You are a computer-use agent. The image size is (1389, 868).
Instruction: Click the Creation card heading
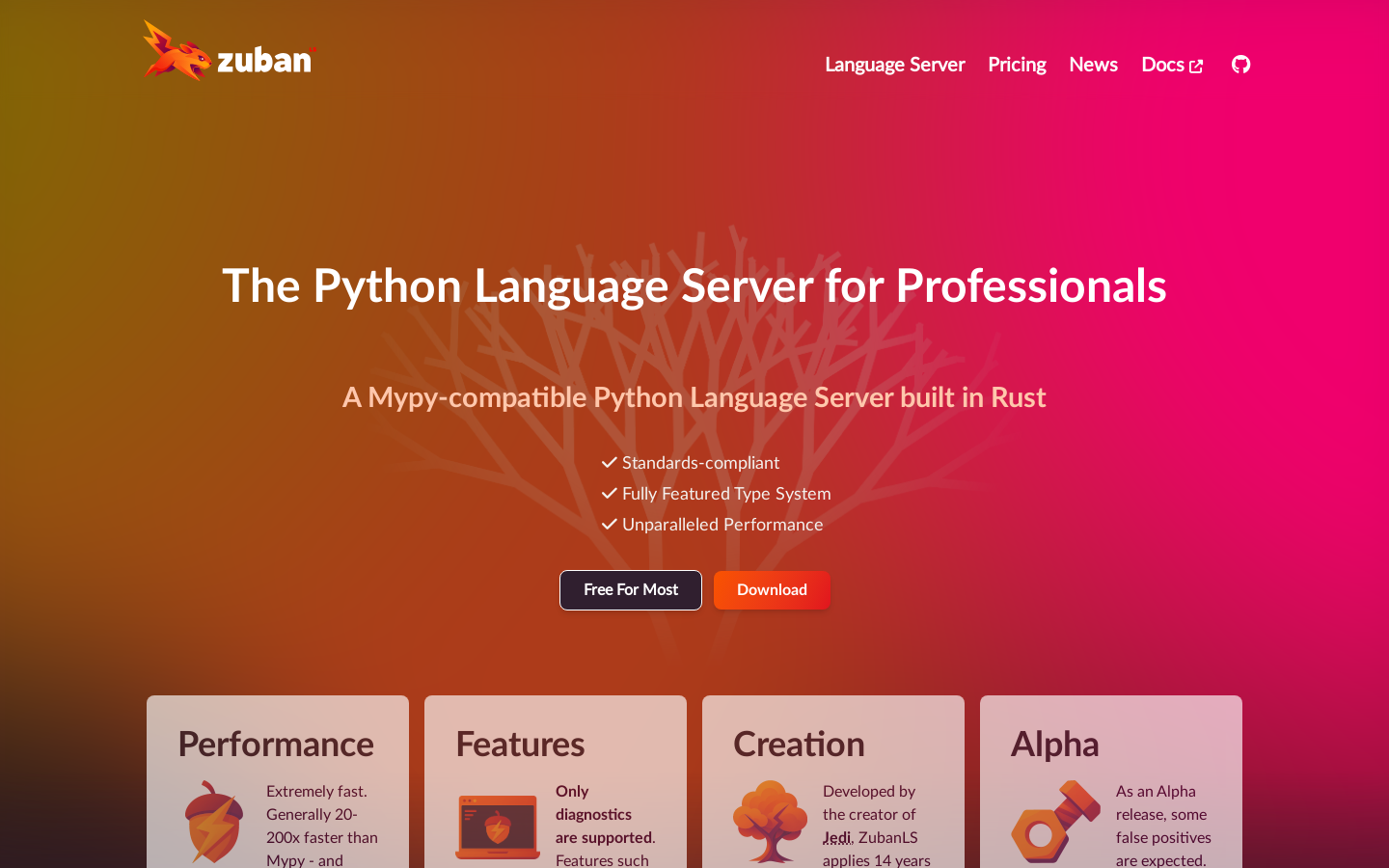coord(799,745)
